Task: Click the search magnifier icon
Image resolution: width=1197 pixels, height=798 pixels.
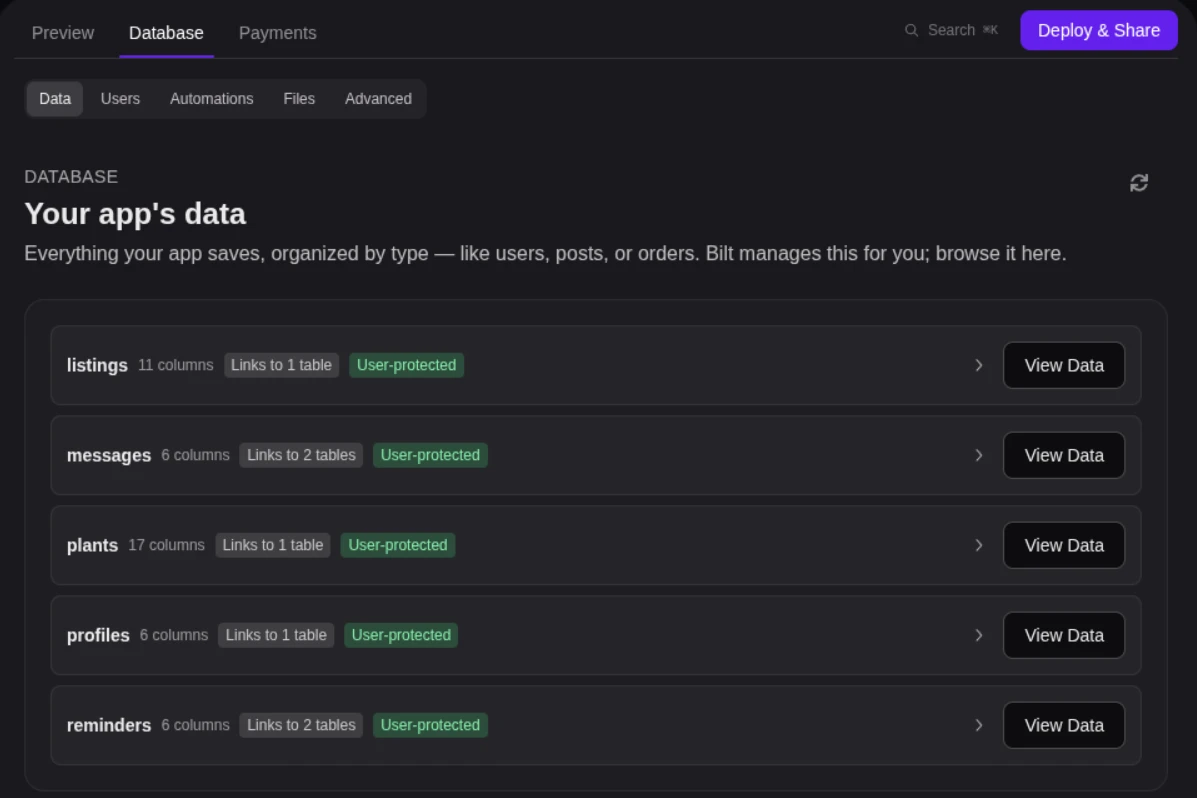Action: click(911, 31)
